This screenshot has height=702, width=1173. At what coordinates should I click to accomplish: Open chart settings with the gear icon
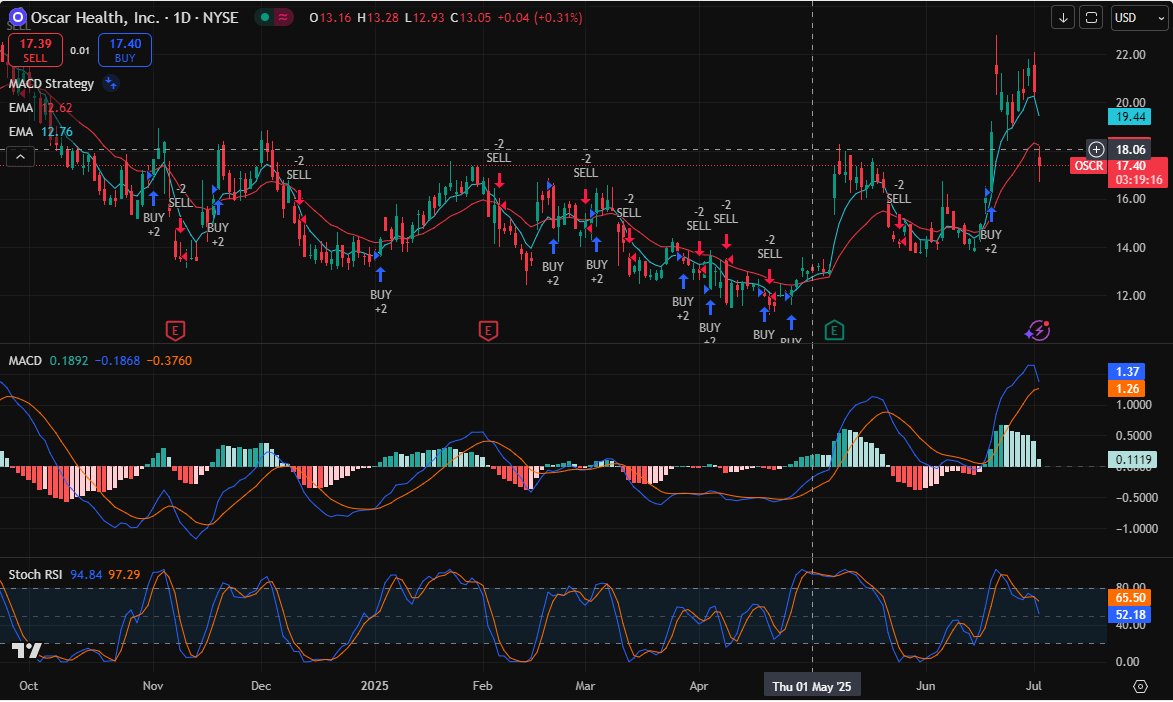click(x=1140, y=686)
